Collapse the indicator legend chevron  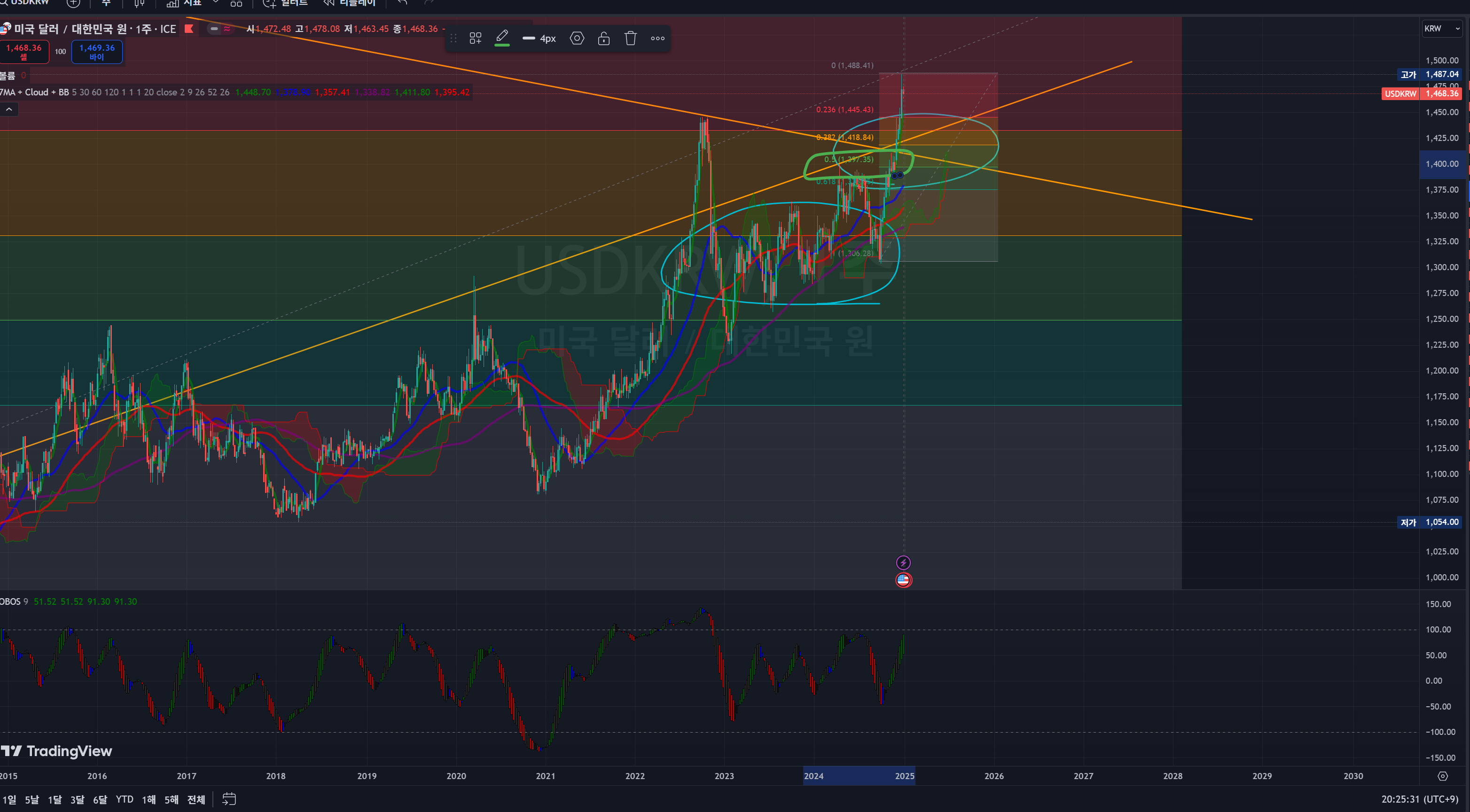click(9, 109)
